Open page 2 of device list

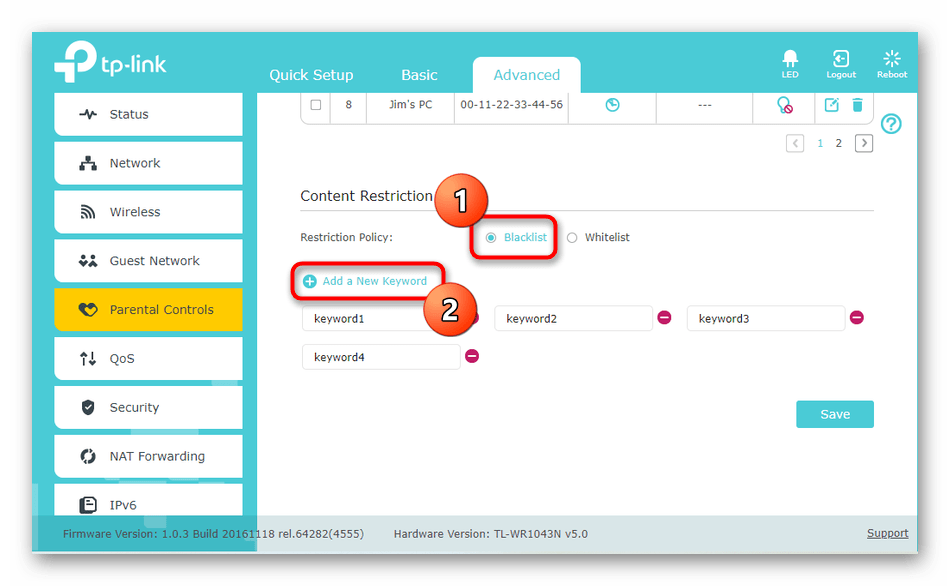[839, 144]
